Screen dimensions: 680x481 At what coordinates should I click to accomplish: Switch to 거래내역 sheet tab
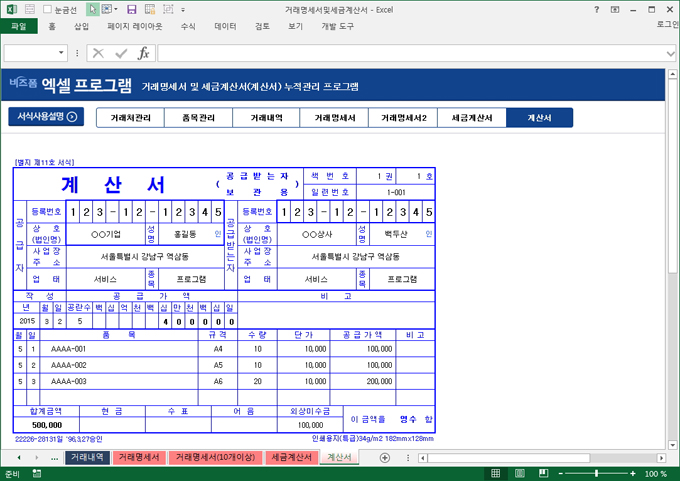point(87,457)
